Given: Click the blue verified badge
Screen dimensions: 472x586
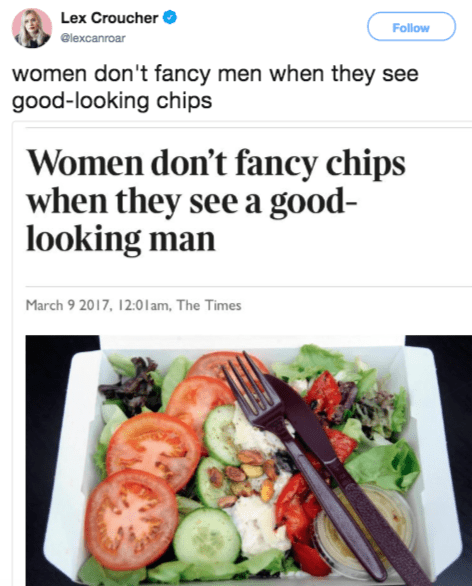Looking at the screenshot, I should (170, 18).
